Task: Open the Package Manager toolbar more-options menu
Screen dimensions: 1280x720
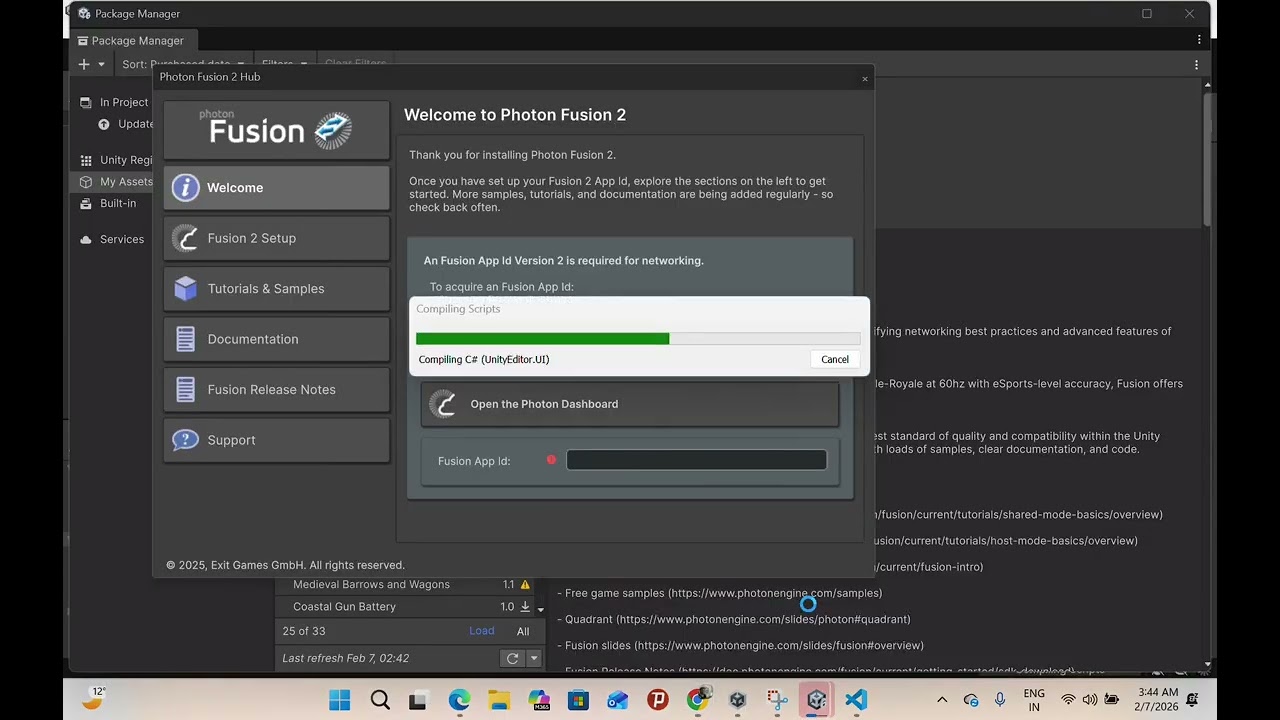Action: tap(1196, 64)
